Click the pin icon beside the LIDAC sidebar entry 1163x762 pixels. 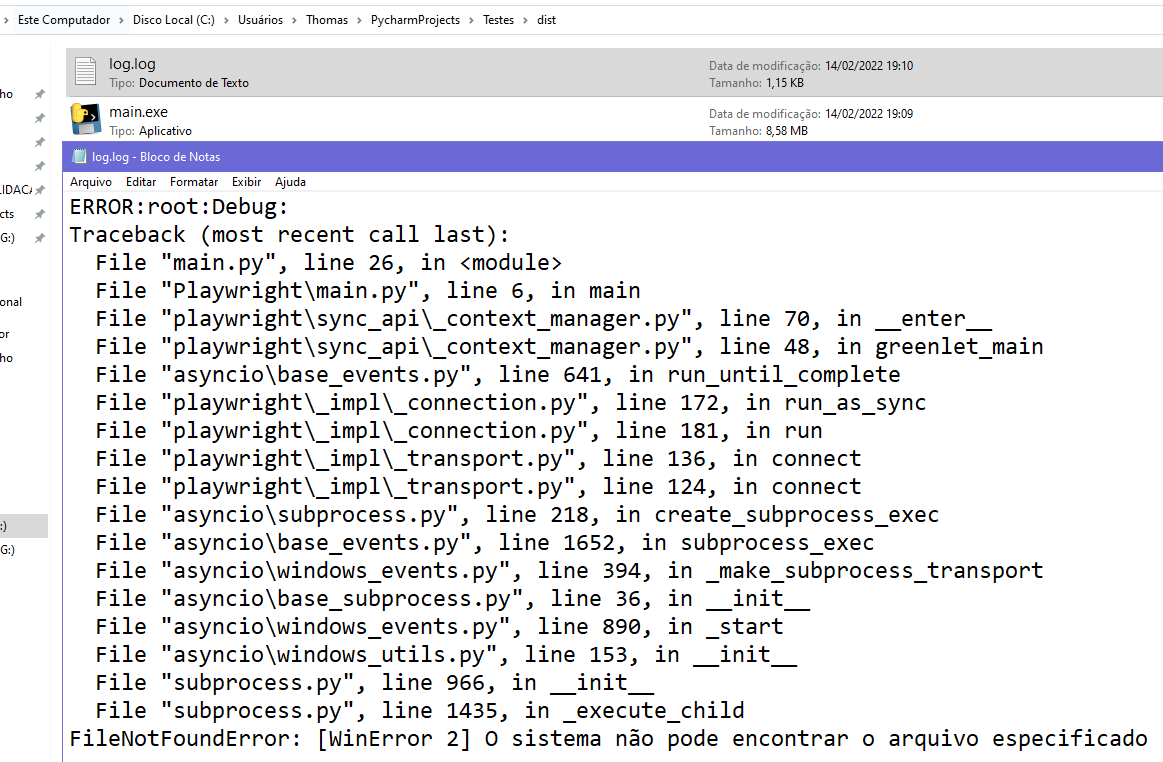[39, 189]
